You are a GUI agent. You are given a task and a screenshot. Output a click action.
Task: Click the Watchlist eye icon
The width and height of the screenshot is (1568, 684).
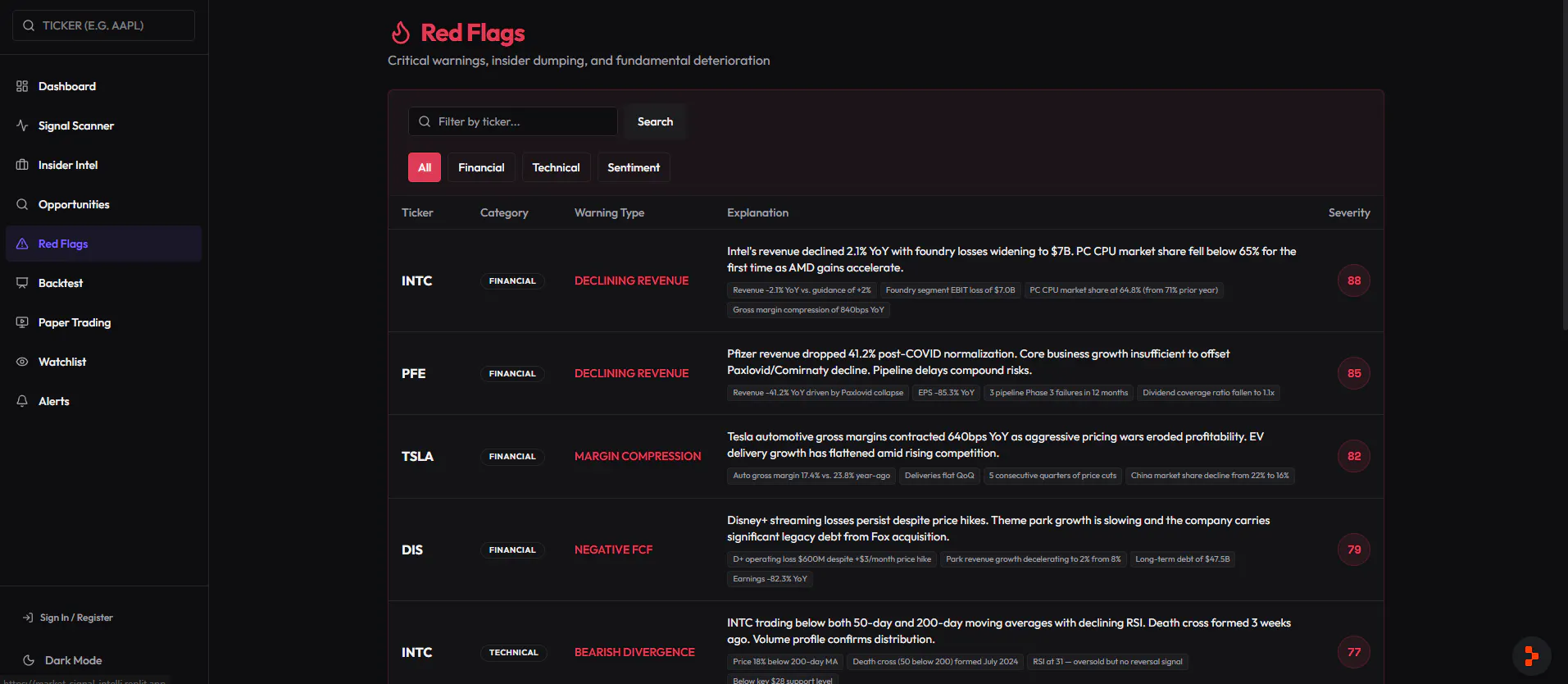point(22,362)
